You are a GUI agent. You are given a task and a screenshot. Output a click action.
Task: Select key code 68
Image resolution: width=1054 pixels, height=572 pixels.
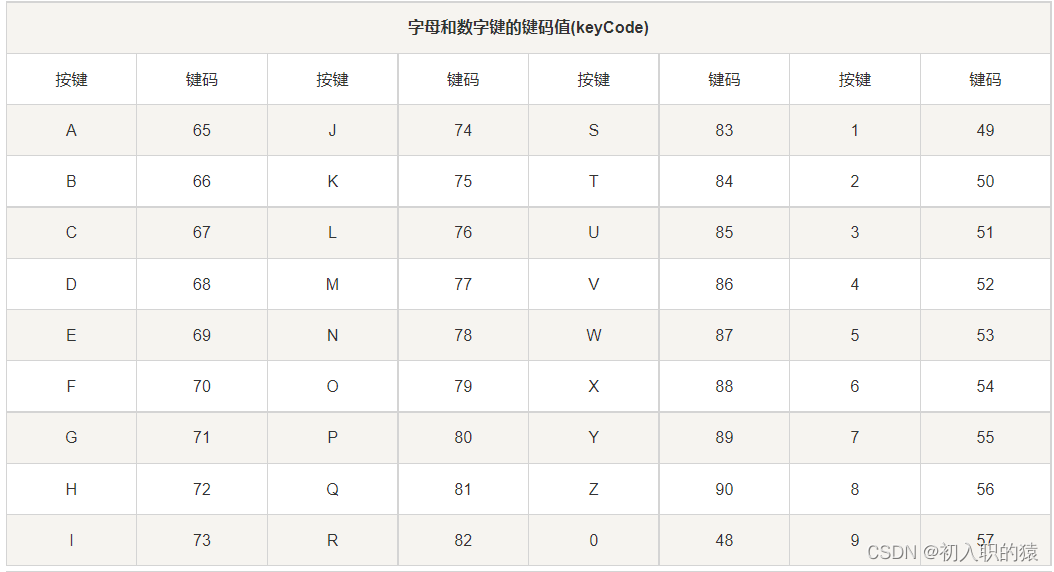(202, 284)
